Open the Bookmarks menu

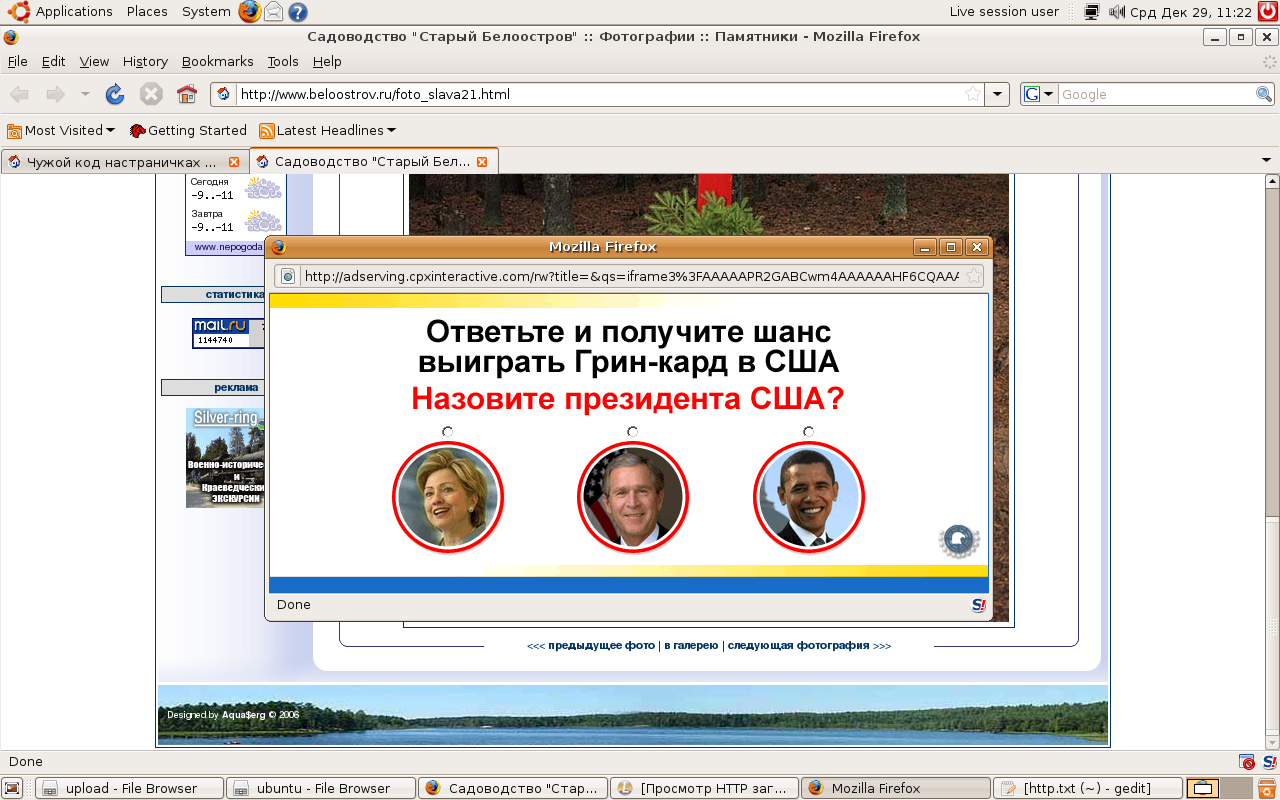[x=217, y=61]
